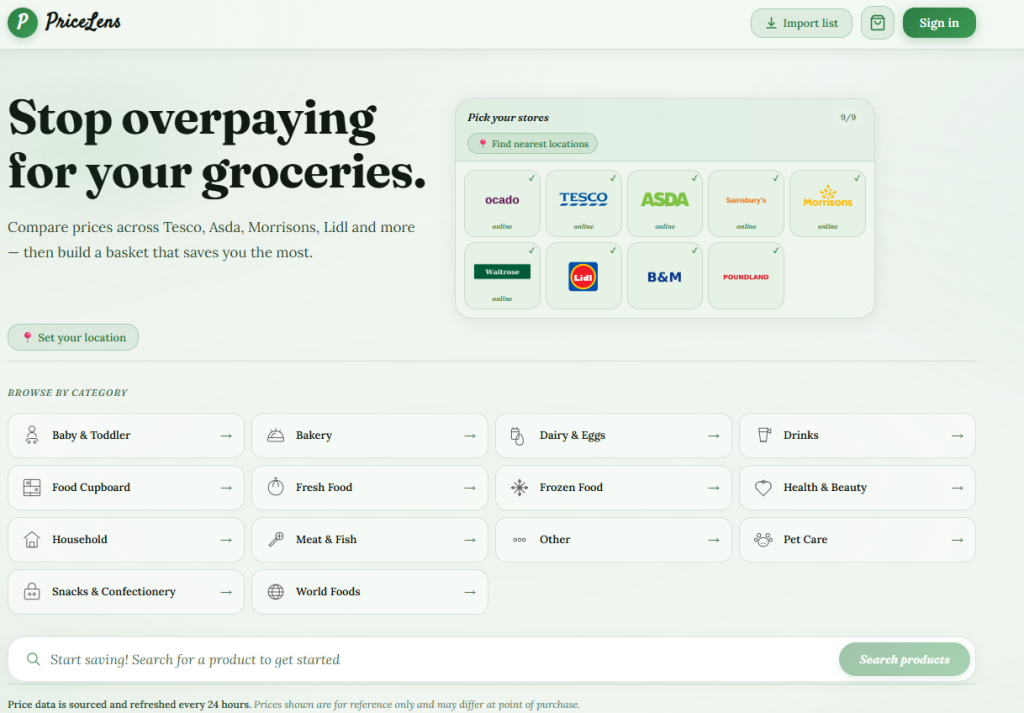Click the Pet Care paw icon
The height and width of the screenshot is (713, 1024).
pyautogui.click(x=763, y=539)
